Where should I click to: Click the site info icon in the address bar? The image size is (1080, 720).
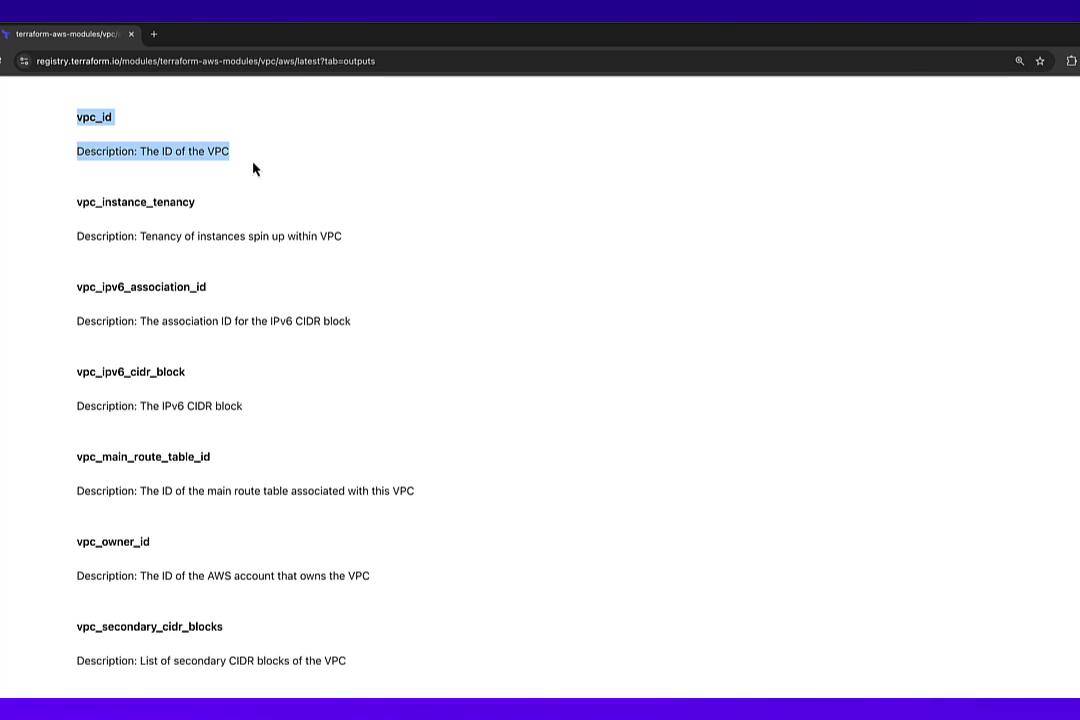(x=24, y=61)
